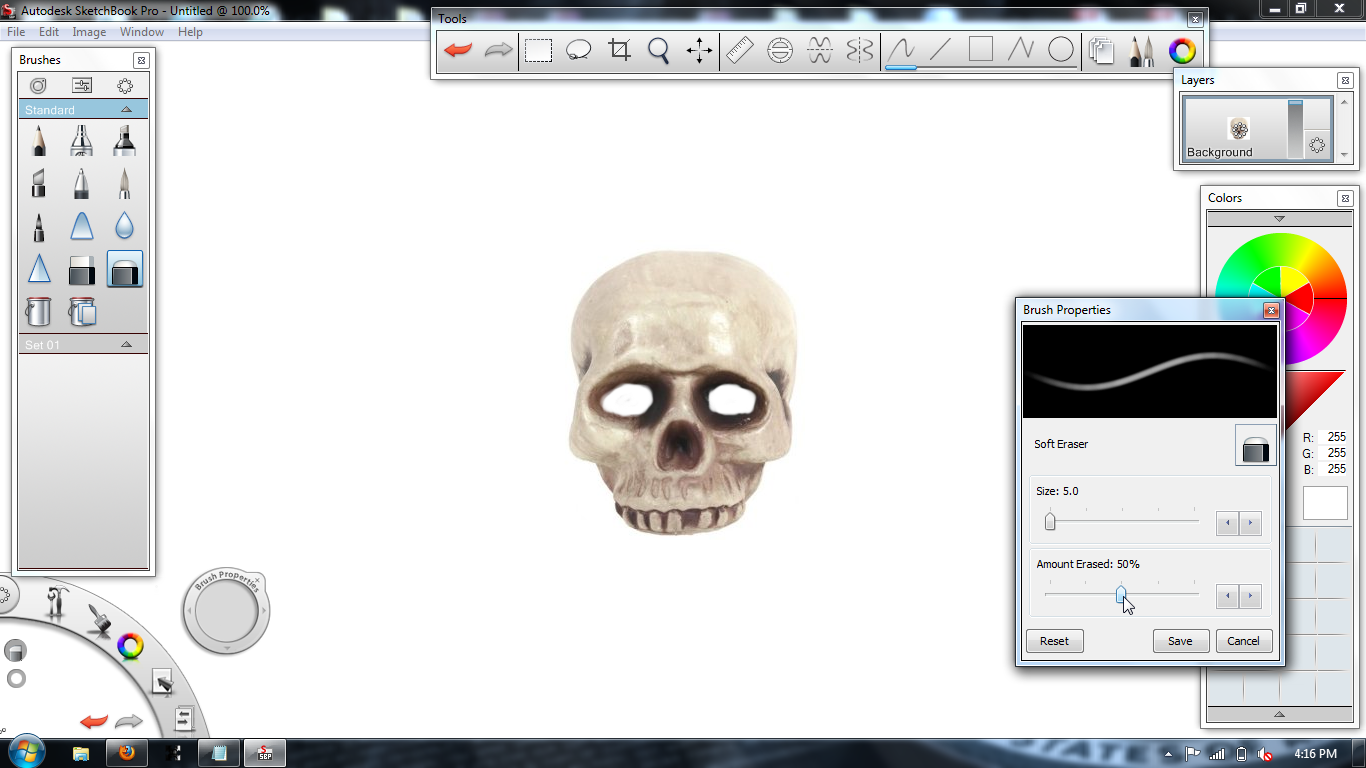Expand Colors panel top arrow

(1279, 219)
